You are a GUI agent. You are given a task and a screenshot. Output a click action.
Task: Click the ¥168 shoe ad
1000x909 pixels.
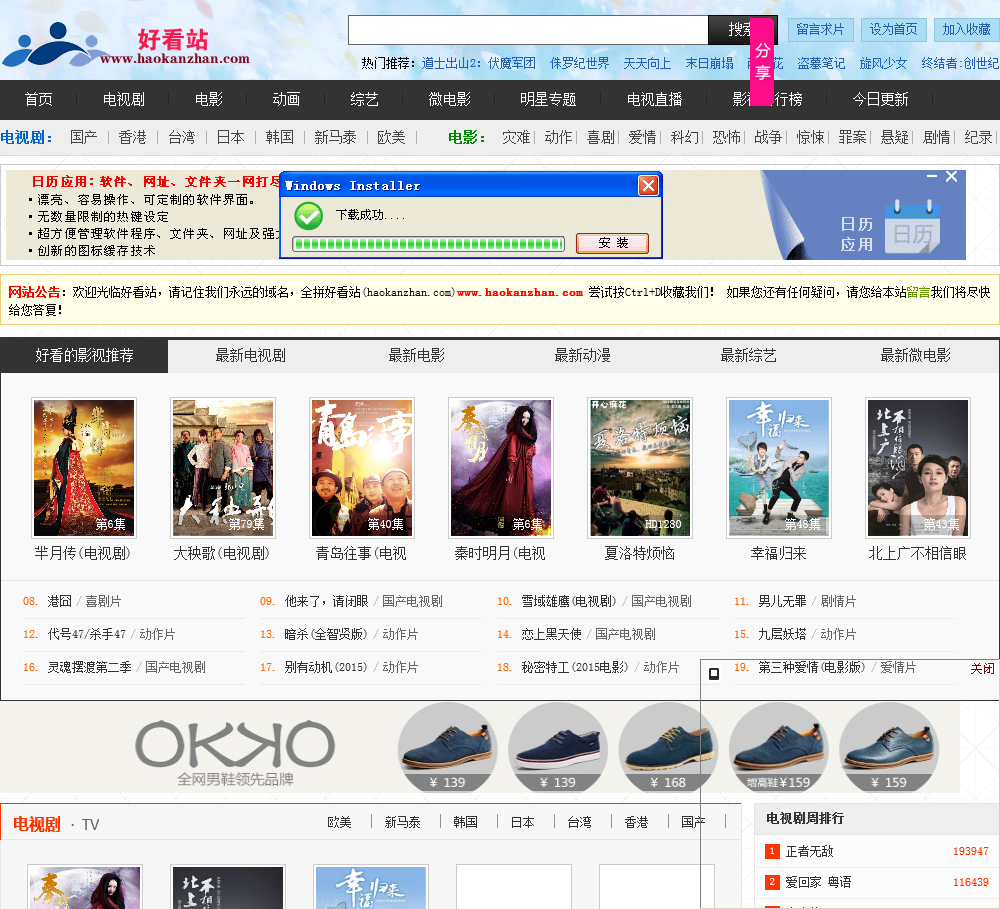pos(668,748)
